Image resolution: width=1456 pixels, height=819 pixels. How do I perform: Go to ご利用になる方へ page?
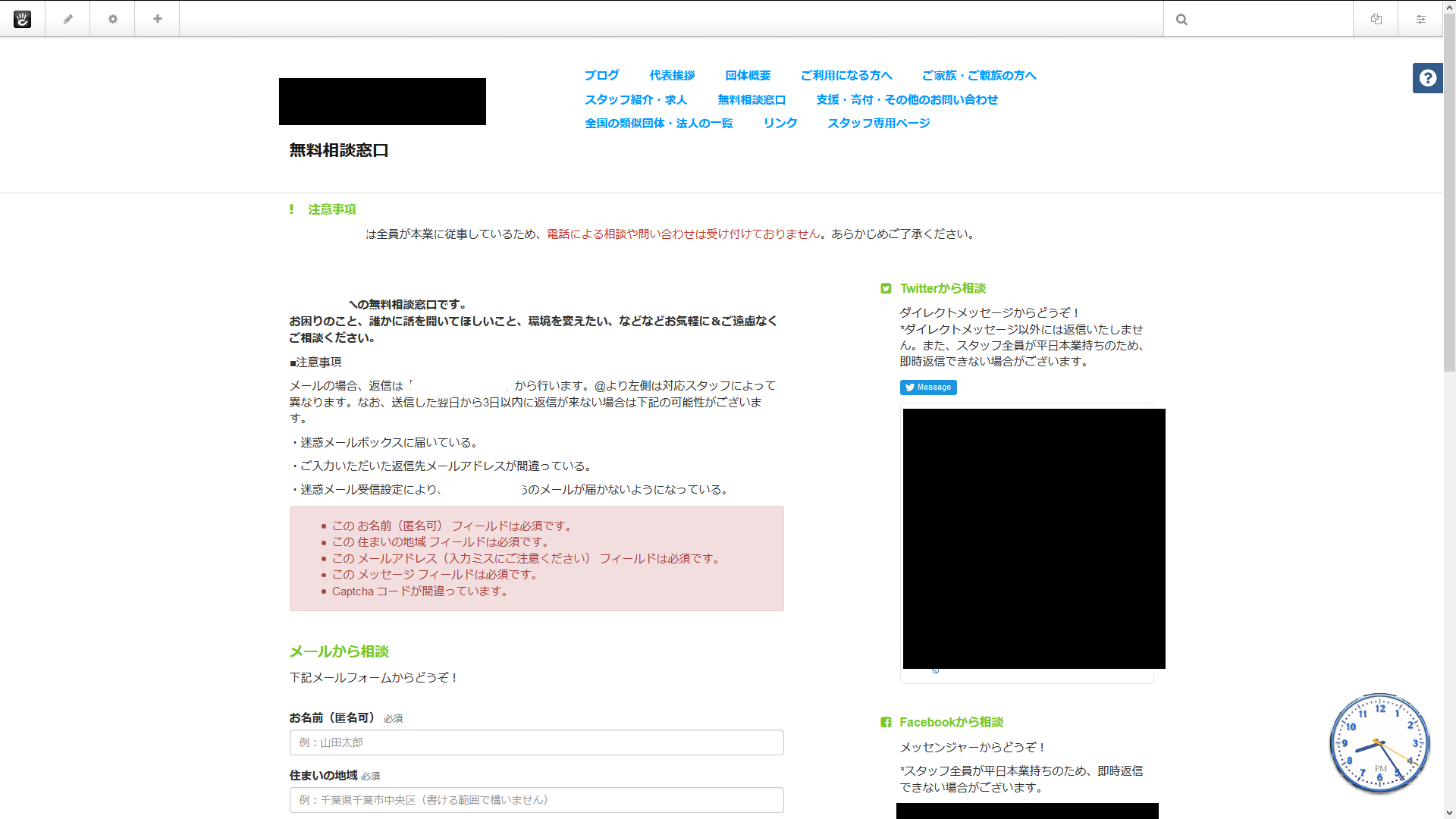[846, 75]
